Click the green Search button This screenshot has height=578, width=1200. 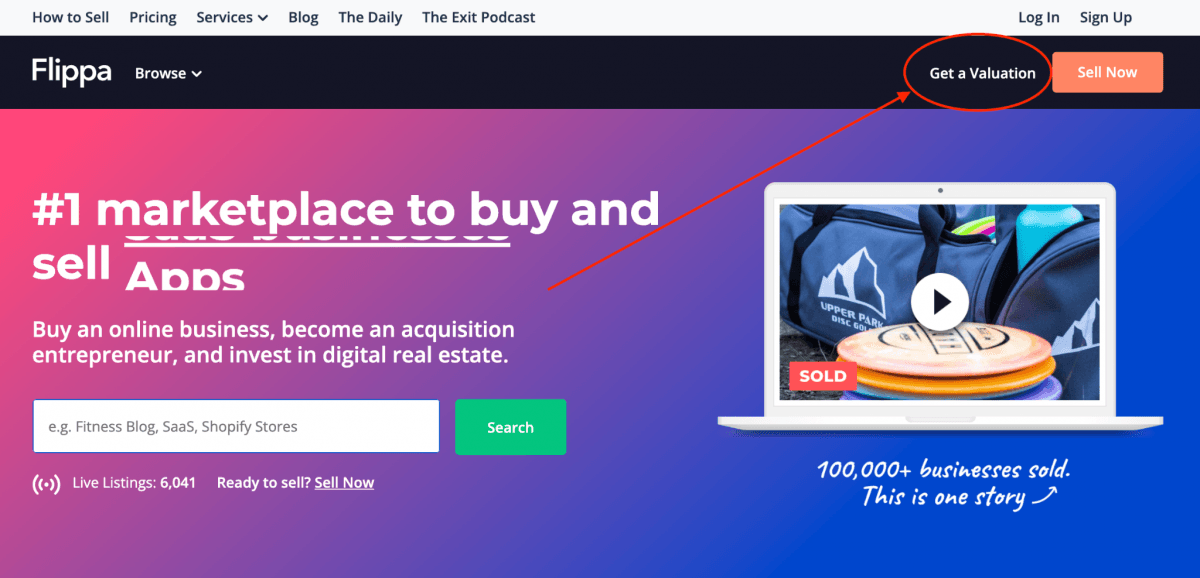coord(510,427)
